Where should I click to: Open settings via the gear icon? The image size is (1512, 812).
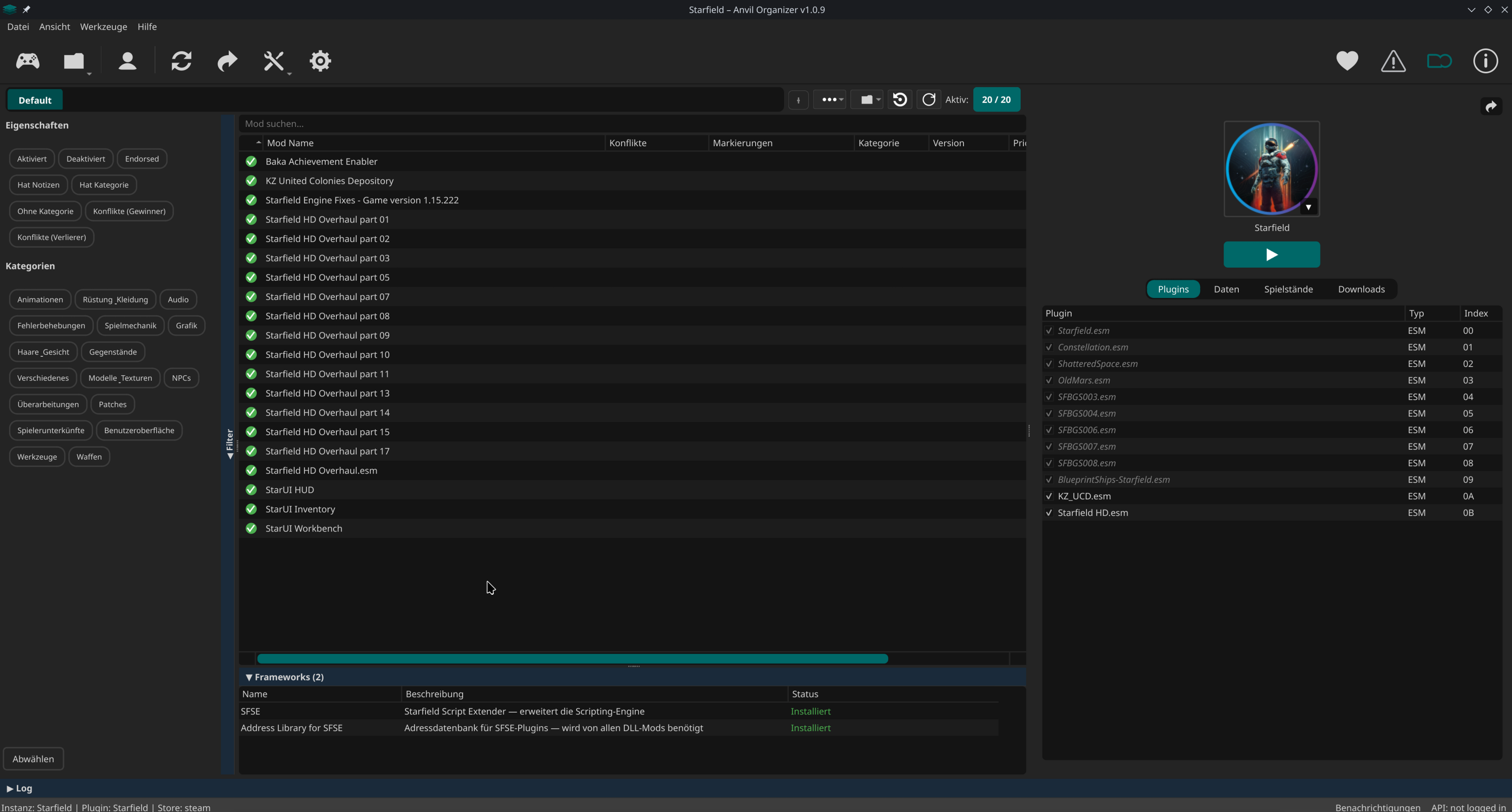point(320,61)
